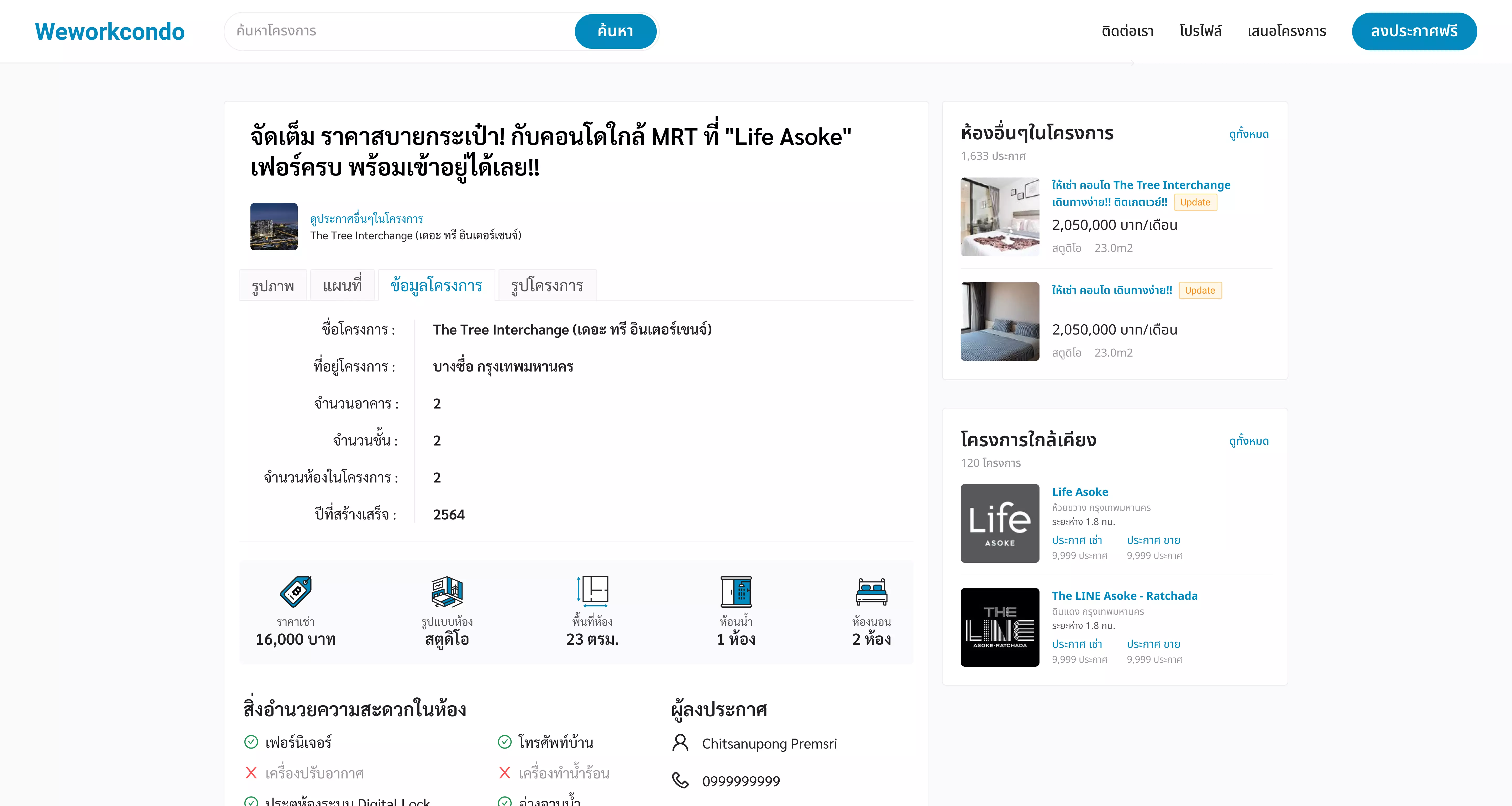Click the studio room type icon
This screenshot has height=806, width=1512.
[447, 591]
